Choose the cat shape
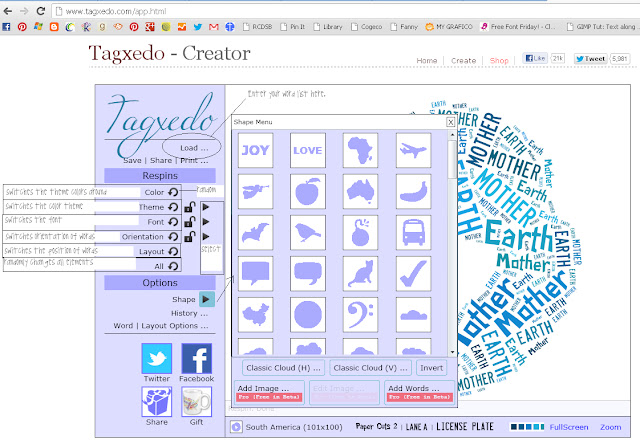The image size is (640, 444). (x=360, y=273)
